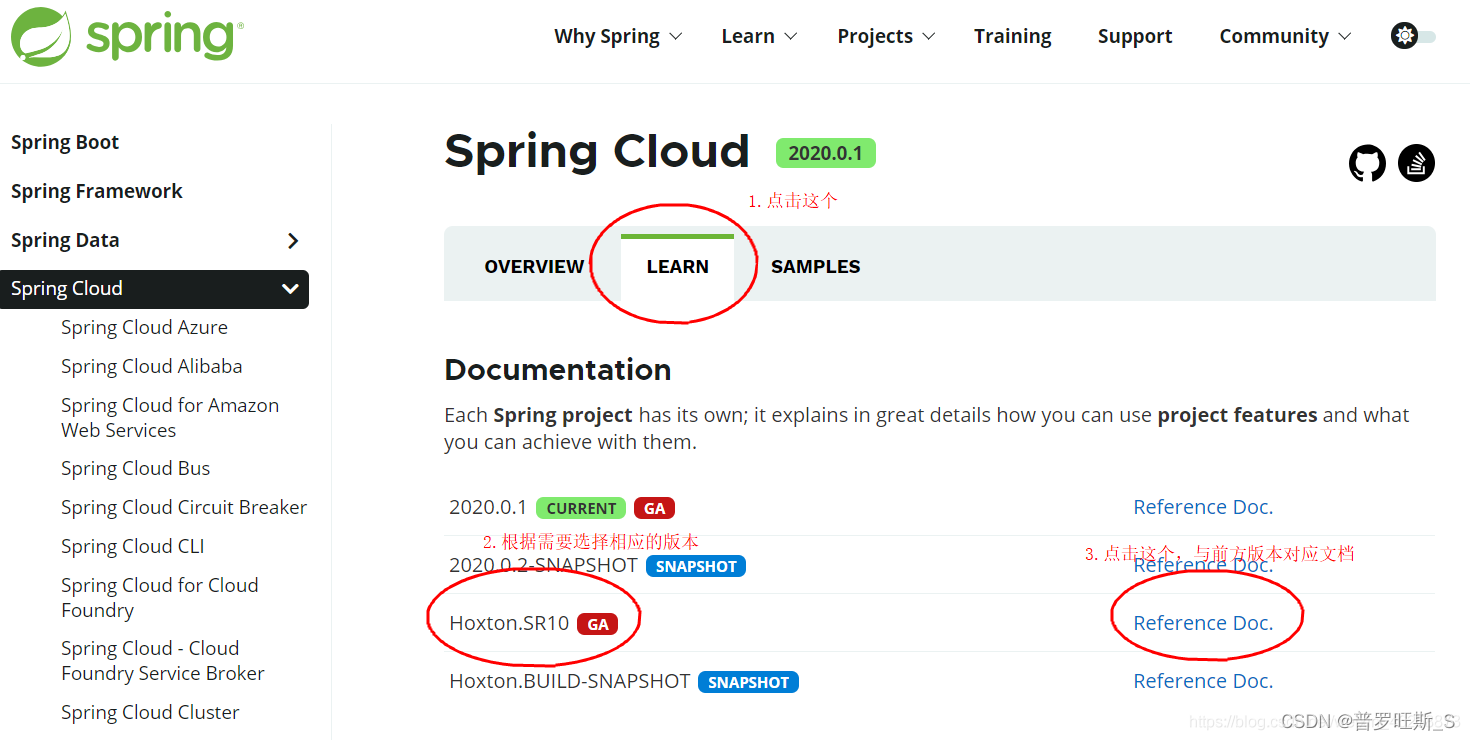Viewport: 1470px width, 740px height.
Task: Open Reference Doc. for Hoxton.SR10
Action: tap(1203, 623)
